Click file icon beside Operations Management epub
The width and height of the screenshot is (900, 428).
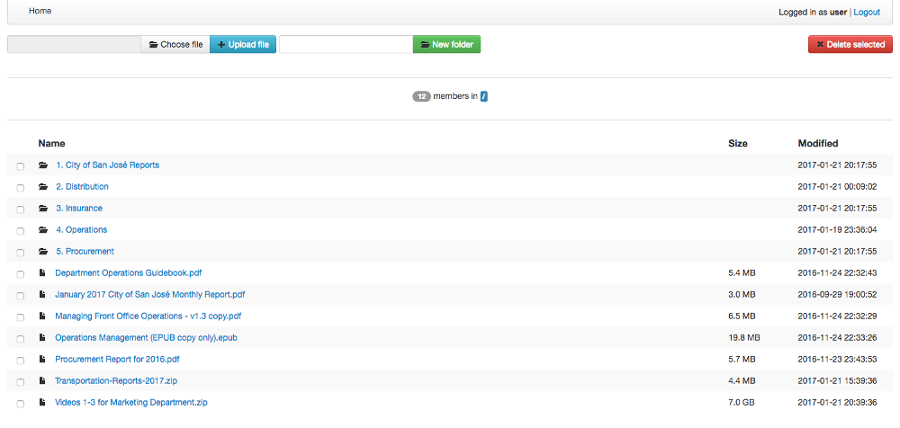click(42, 338)
